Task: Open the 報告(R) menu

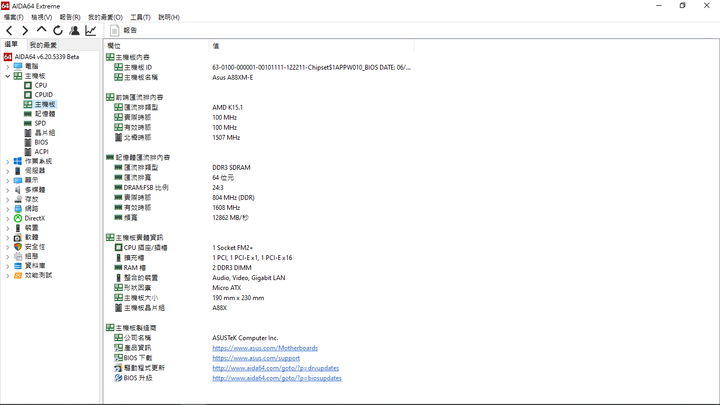Action: (70, 17)
